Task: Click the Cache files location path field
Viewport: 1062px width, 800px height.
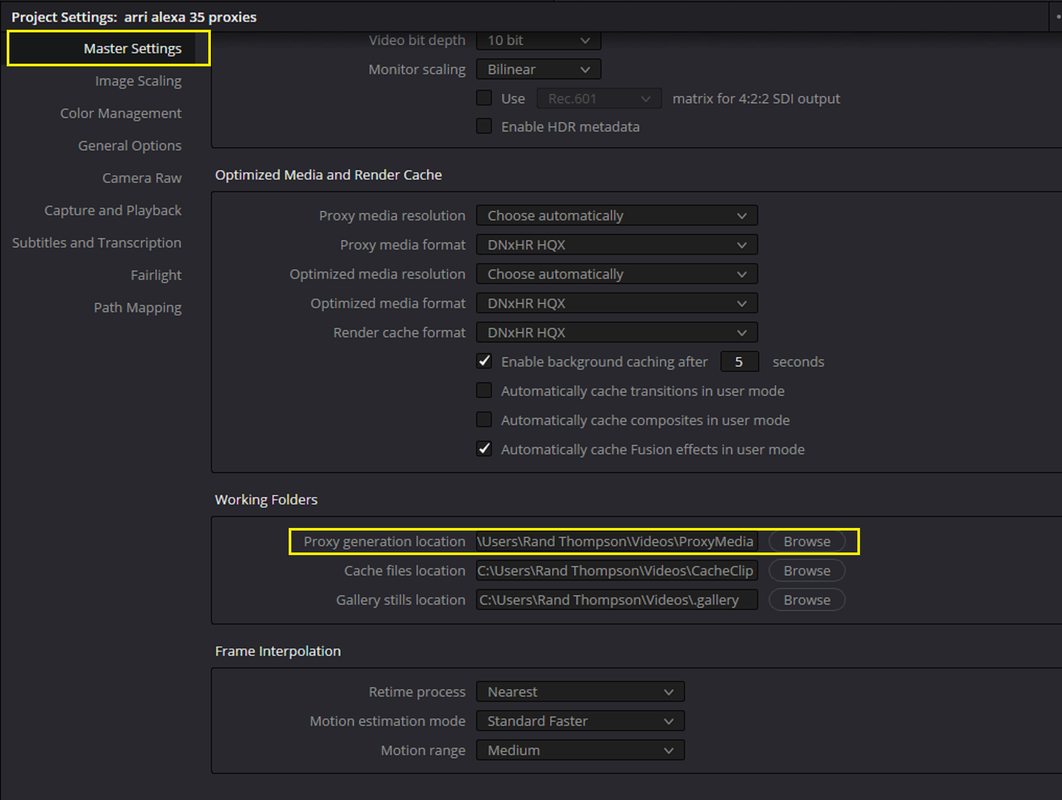Action: coord(617,571)
